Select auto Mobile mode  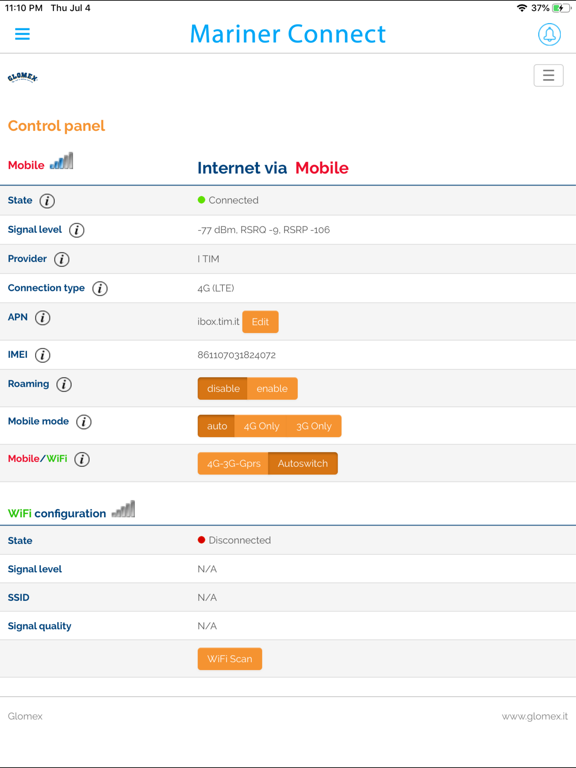pos(216,426)
